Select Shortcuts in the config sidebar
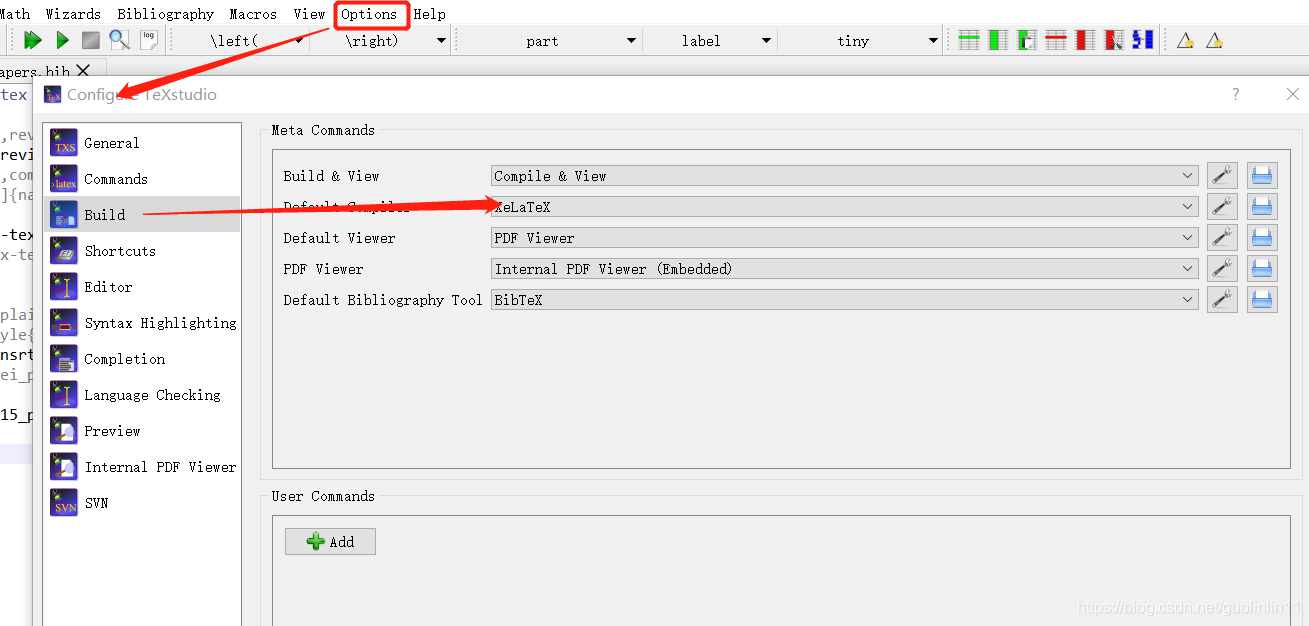 [x=143, y=251]
